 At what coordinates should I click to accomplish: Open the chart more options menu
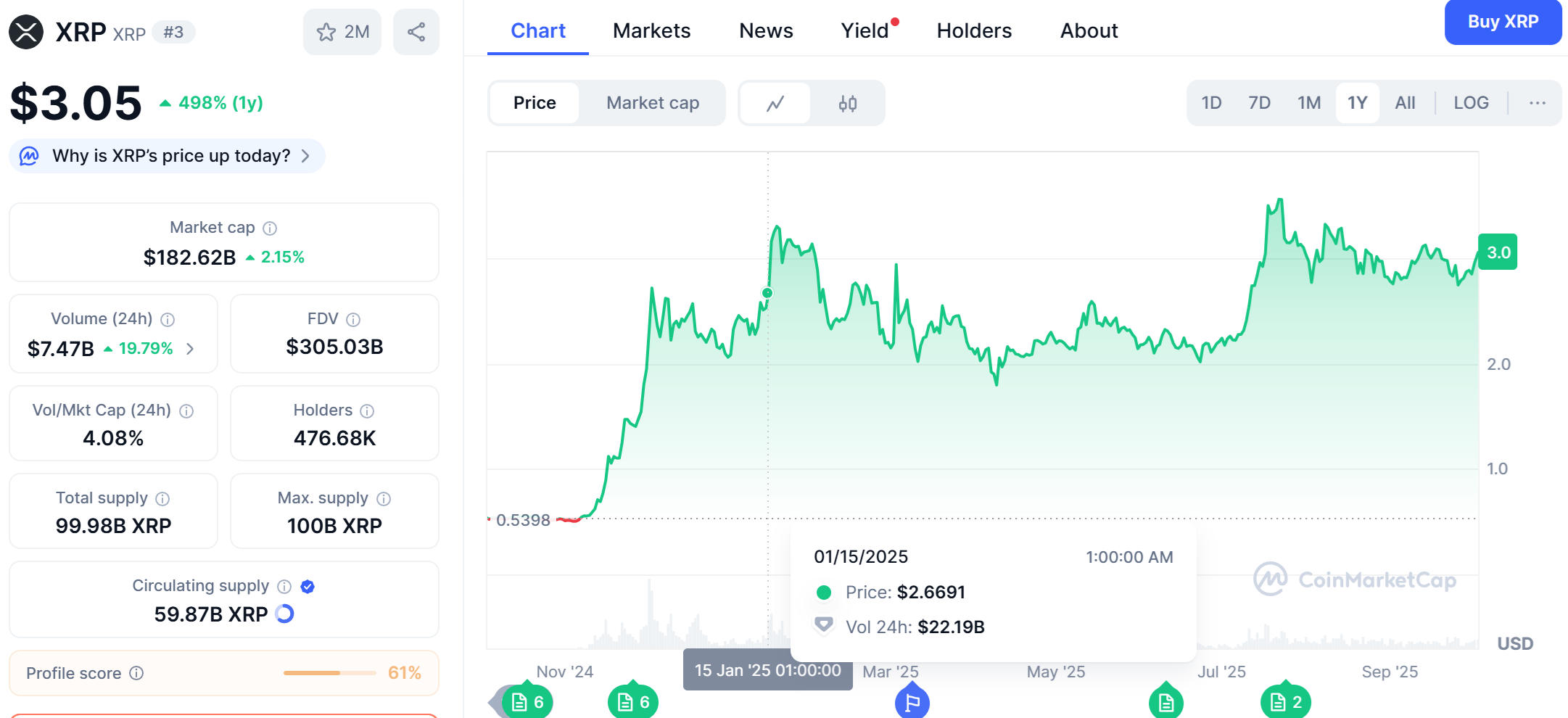point(1538,103)
